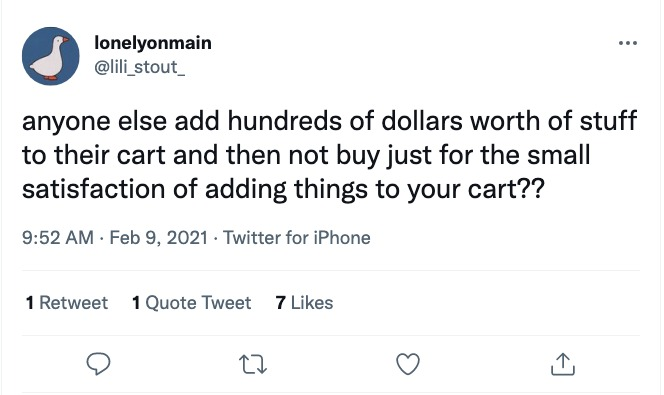Open the share tweet icon
The height and width of the screenshot is (395, 664).
point(563,364)
